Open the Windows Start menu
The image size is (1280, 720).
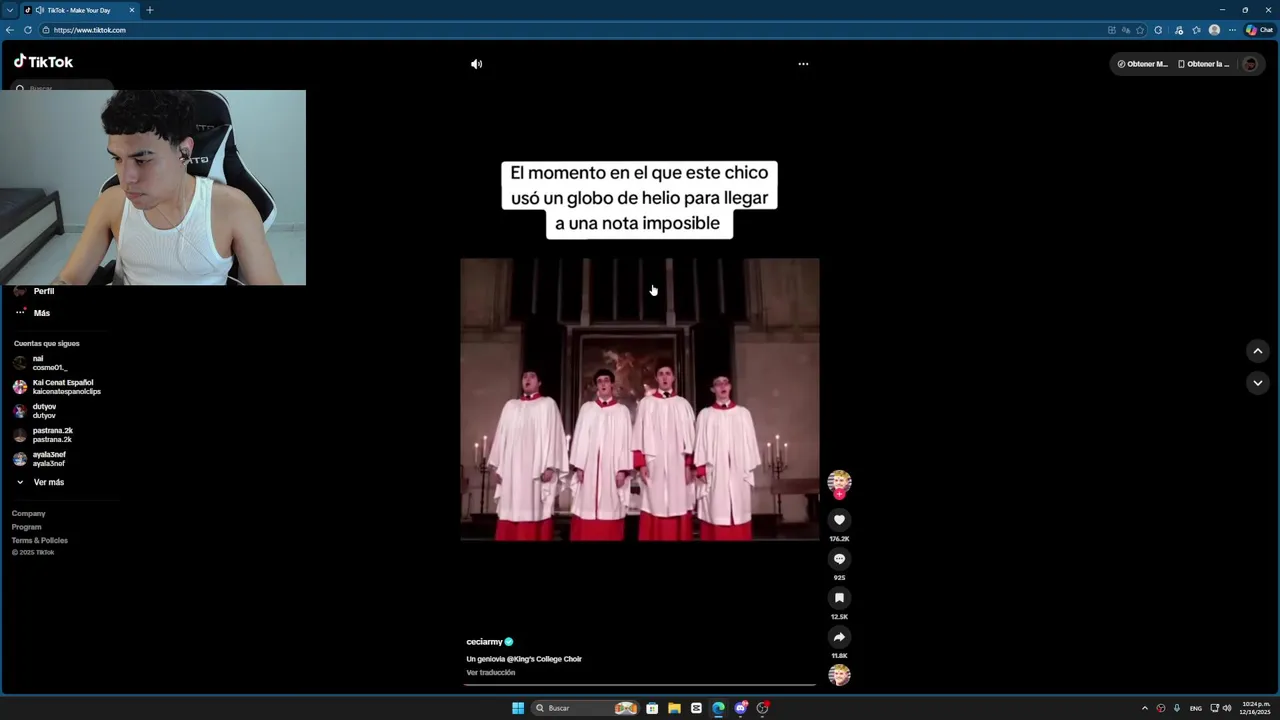click(x=518, y=708)
